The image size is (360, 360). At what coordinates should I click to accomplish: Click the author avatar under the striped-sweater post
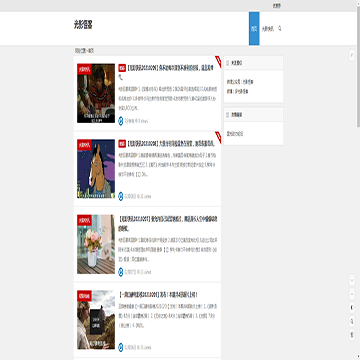click(121, 121)
